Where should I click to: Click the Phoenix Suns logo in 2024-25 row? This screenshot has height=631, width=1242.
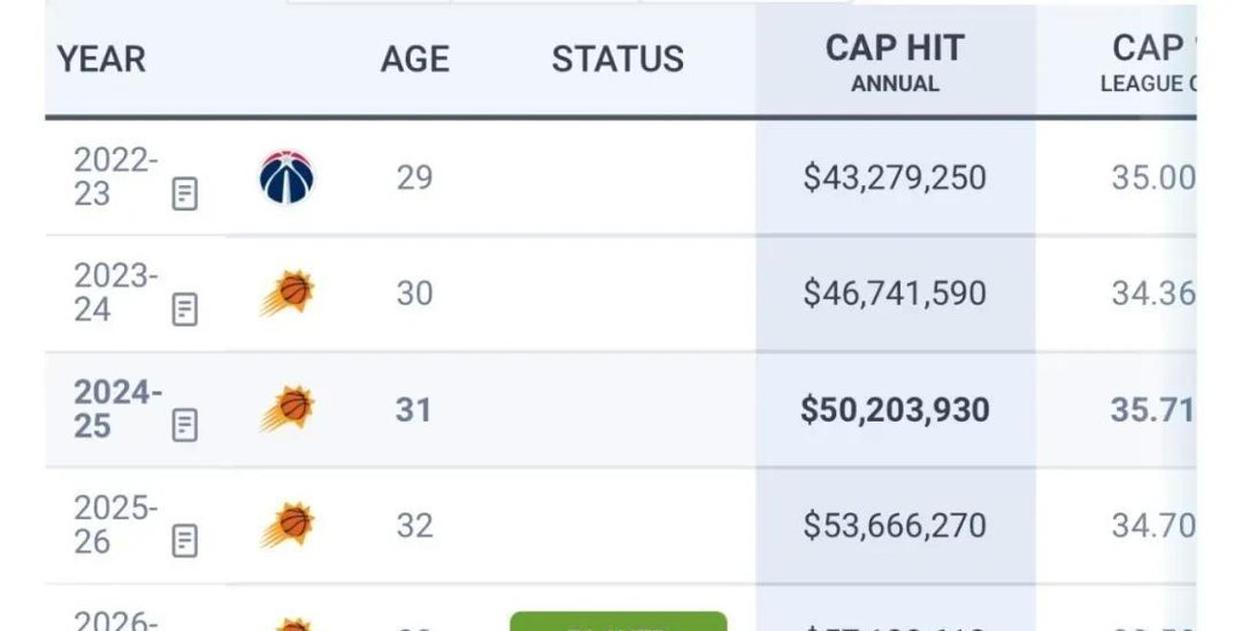[288, 409]
